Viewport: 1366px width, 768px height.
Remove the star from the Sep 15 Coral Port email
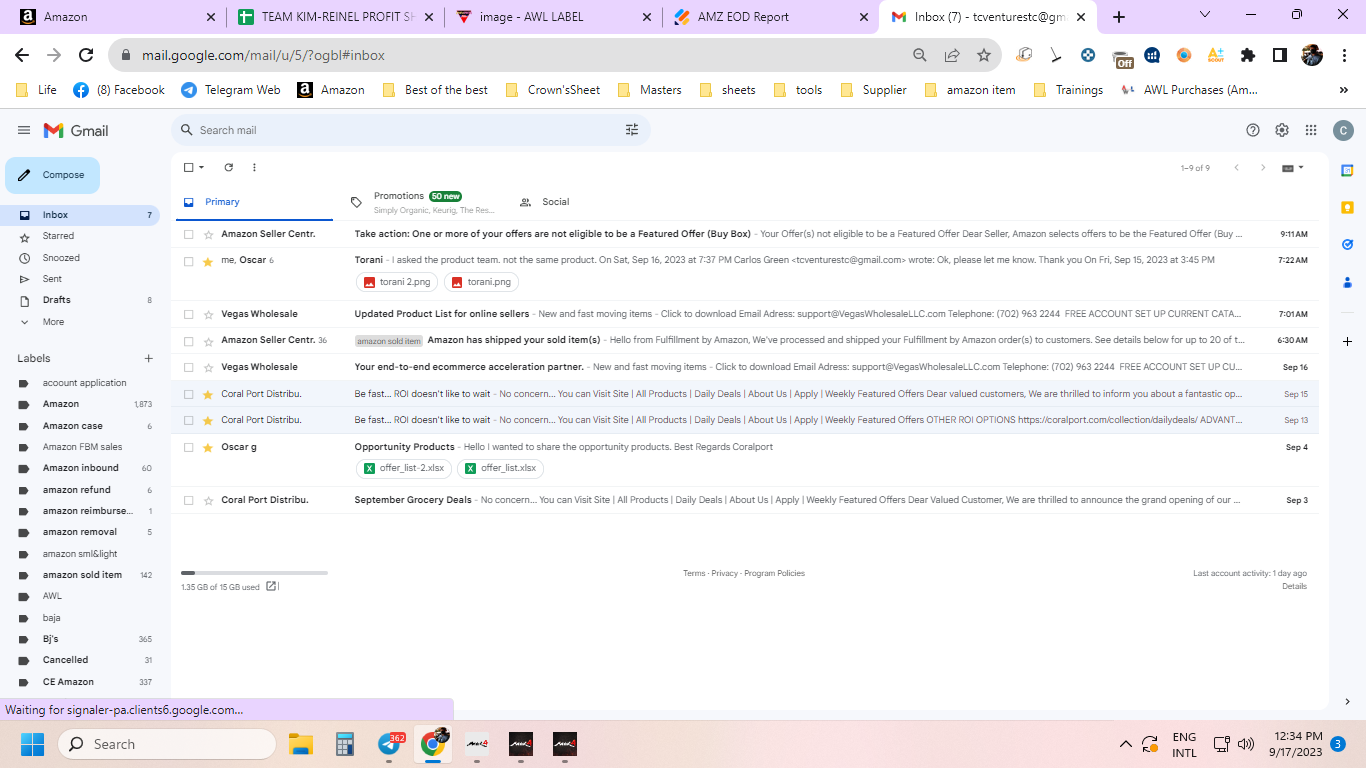[208, 394]
